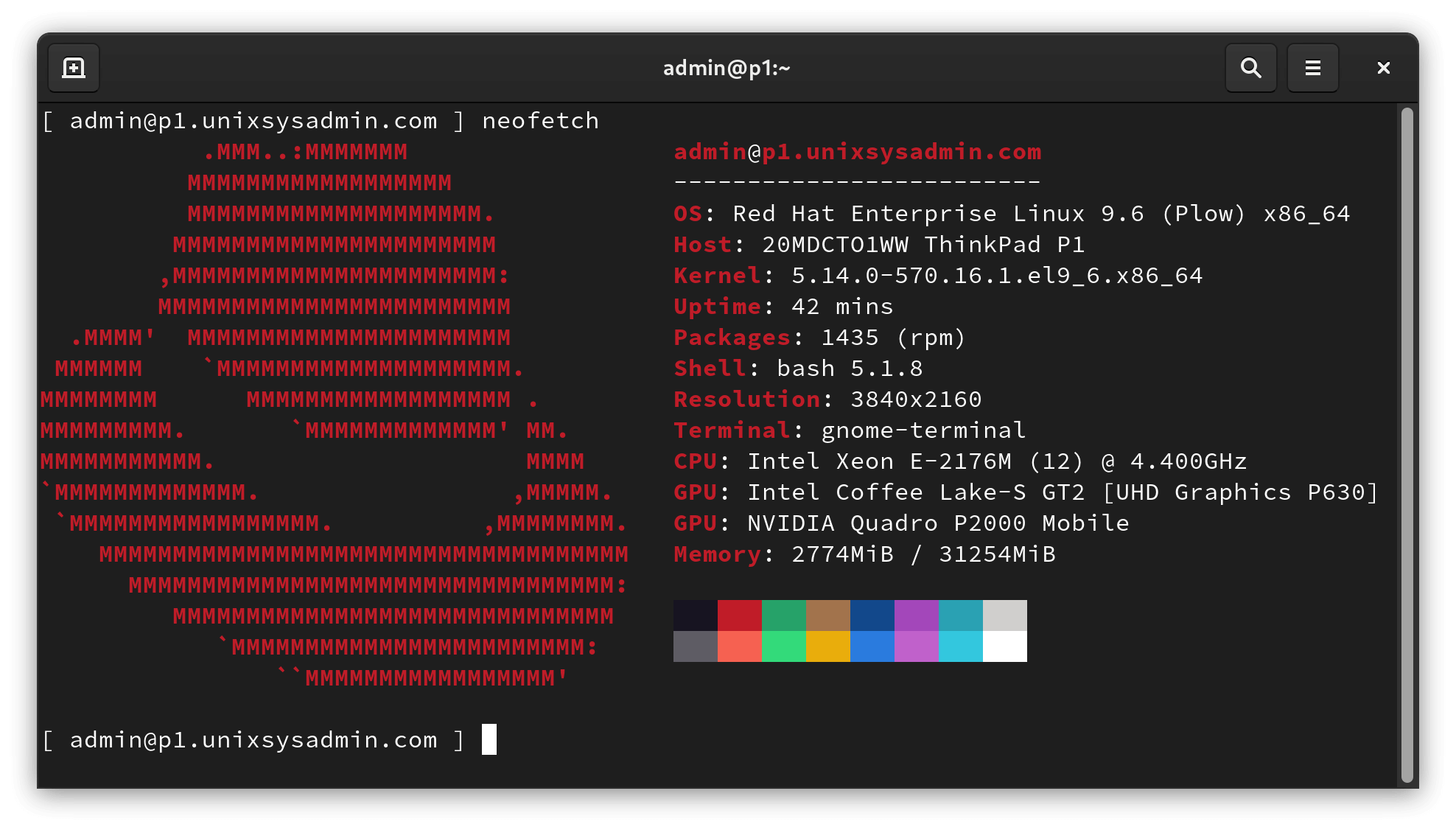Close the terminal window
1456x830 pixels.
[x=1383, y=68]
